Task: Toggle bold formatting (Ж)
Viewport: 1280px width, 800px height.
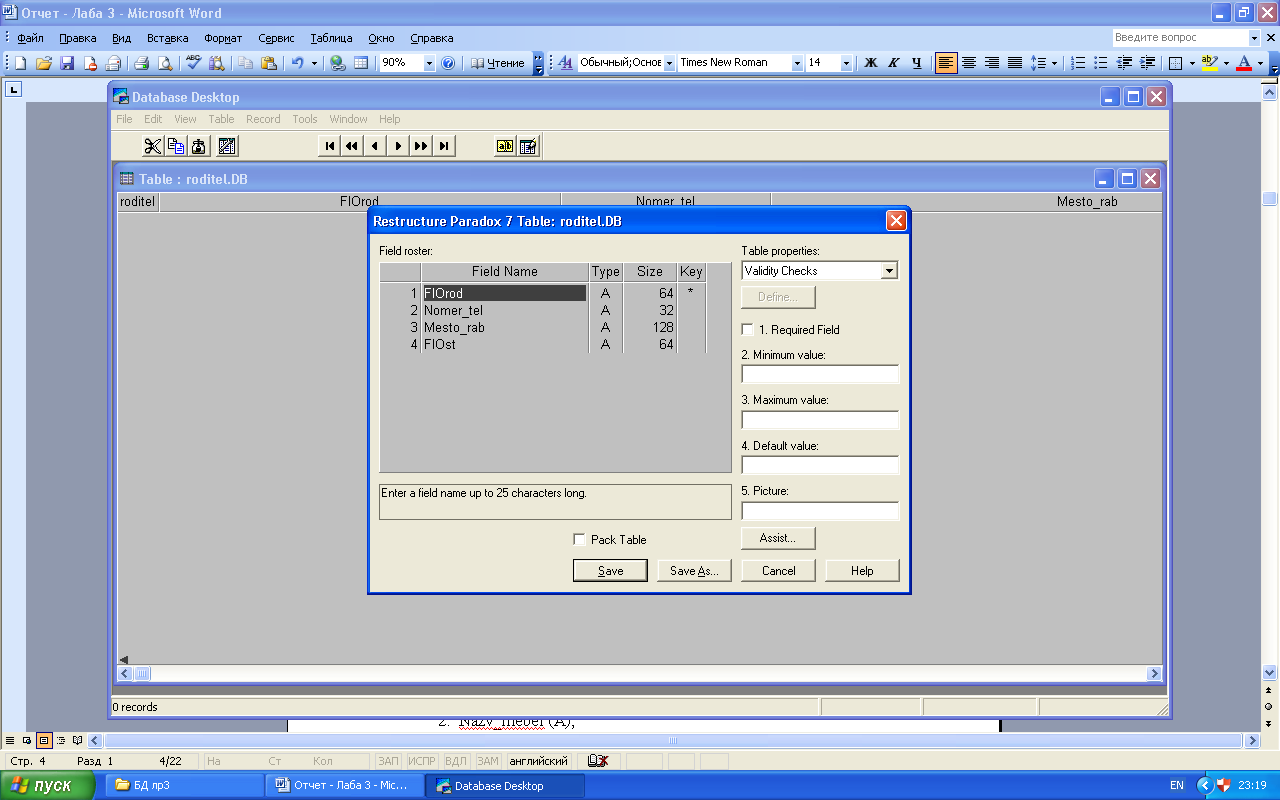Action: (870, 63)
